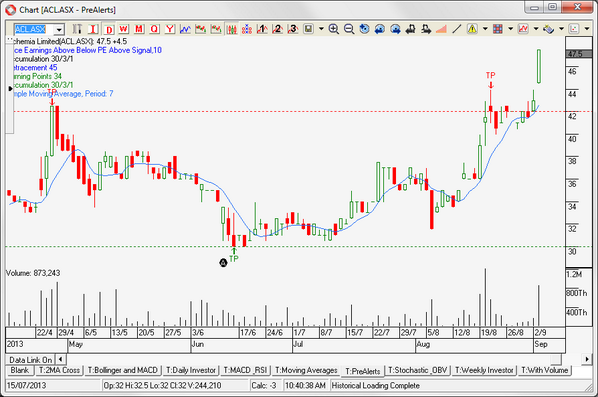The image size is (598, 397).
Task: Click the orange triangle ramp icon
Action: click(x=441, y=29)
